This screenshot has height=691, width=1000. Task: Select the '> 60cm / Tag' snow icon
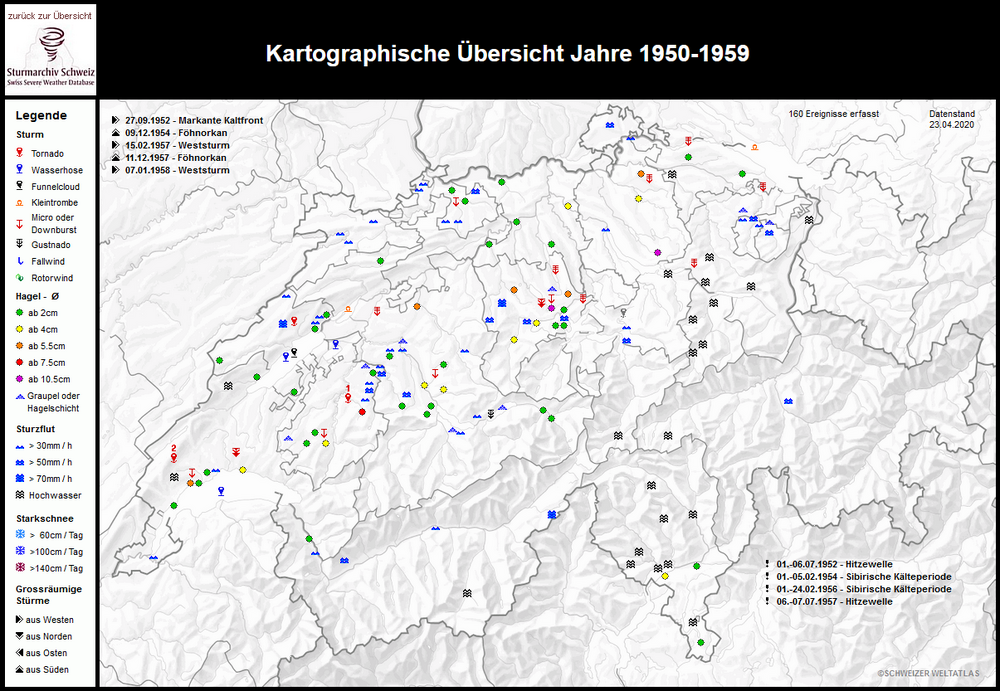click(20, 534)
